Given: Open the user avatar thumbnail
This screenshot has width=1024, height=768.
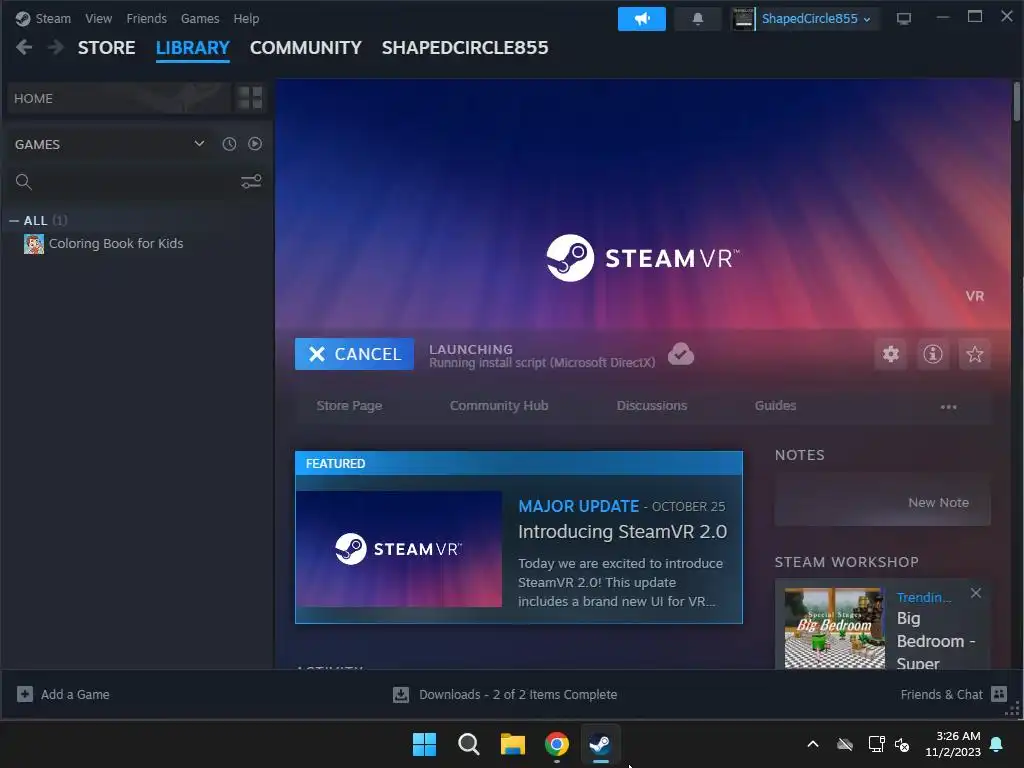Looking at the screenshot, I should (743, 19).
